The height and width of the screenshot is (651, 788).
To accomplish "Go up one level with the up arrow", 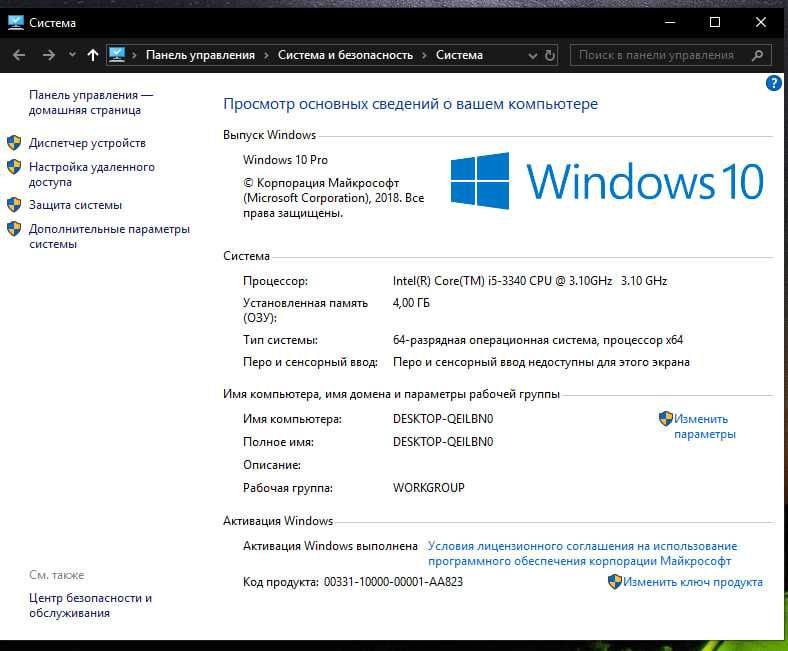I will (93, 55).
